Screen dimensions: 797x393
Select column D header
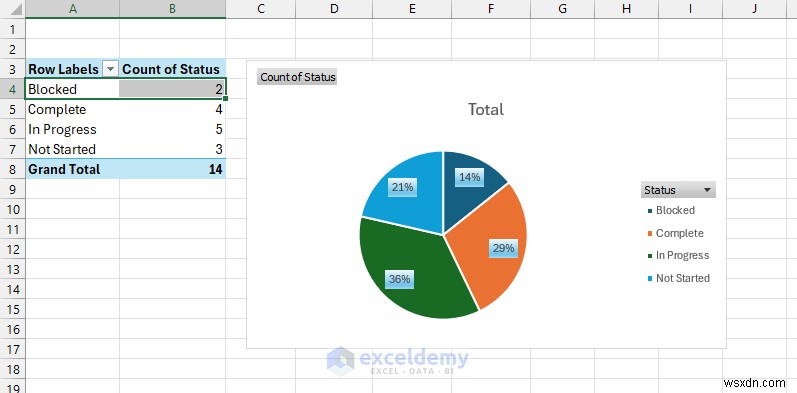click(334, 9)
